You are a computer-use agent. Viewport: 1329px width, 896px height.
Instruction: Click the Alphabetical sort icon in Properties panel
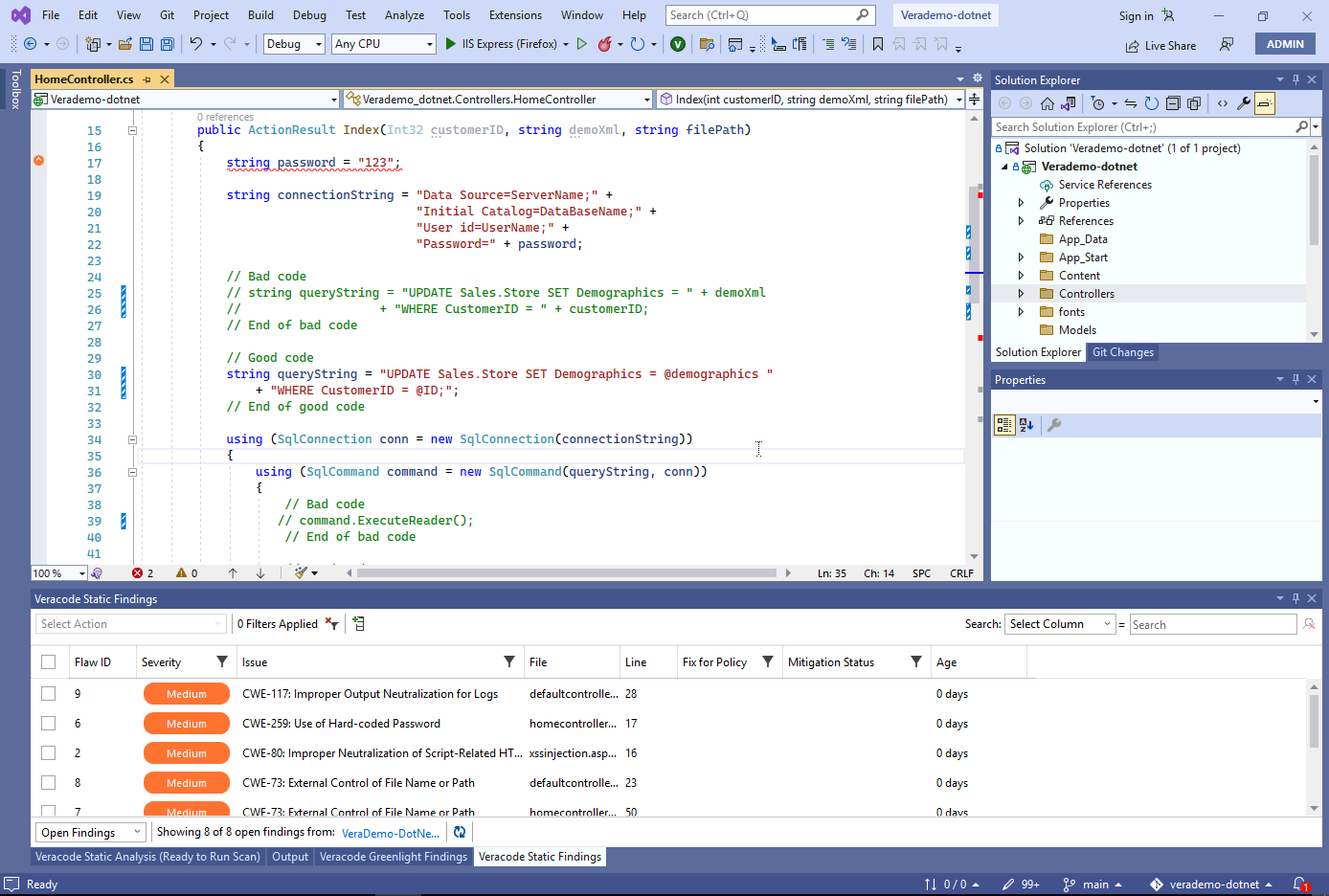1026,425
